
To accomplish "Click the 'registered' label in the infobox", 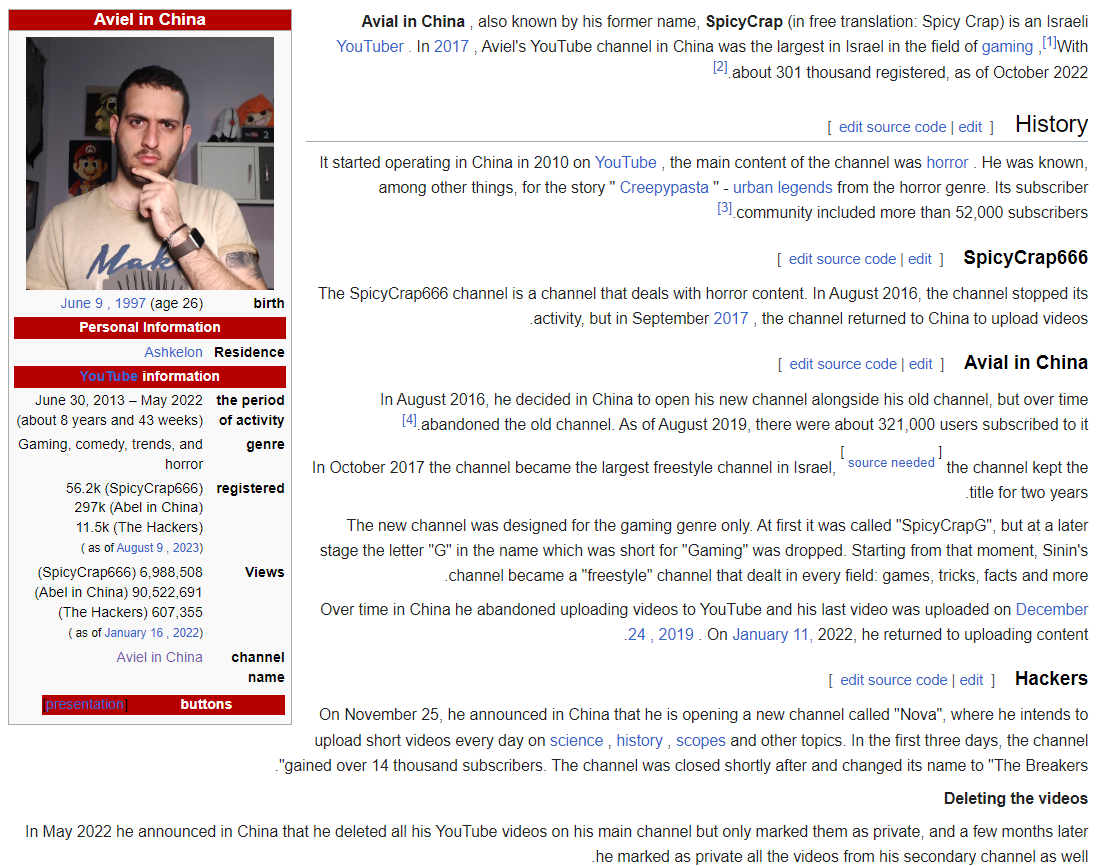I will pos(250,489).
